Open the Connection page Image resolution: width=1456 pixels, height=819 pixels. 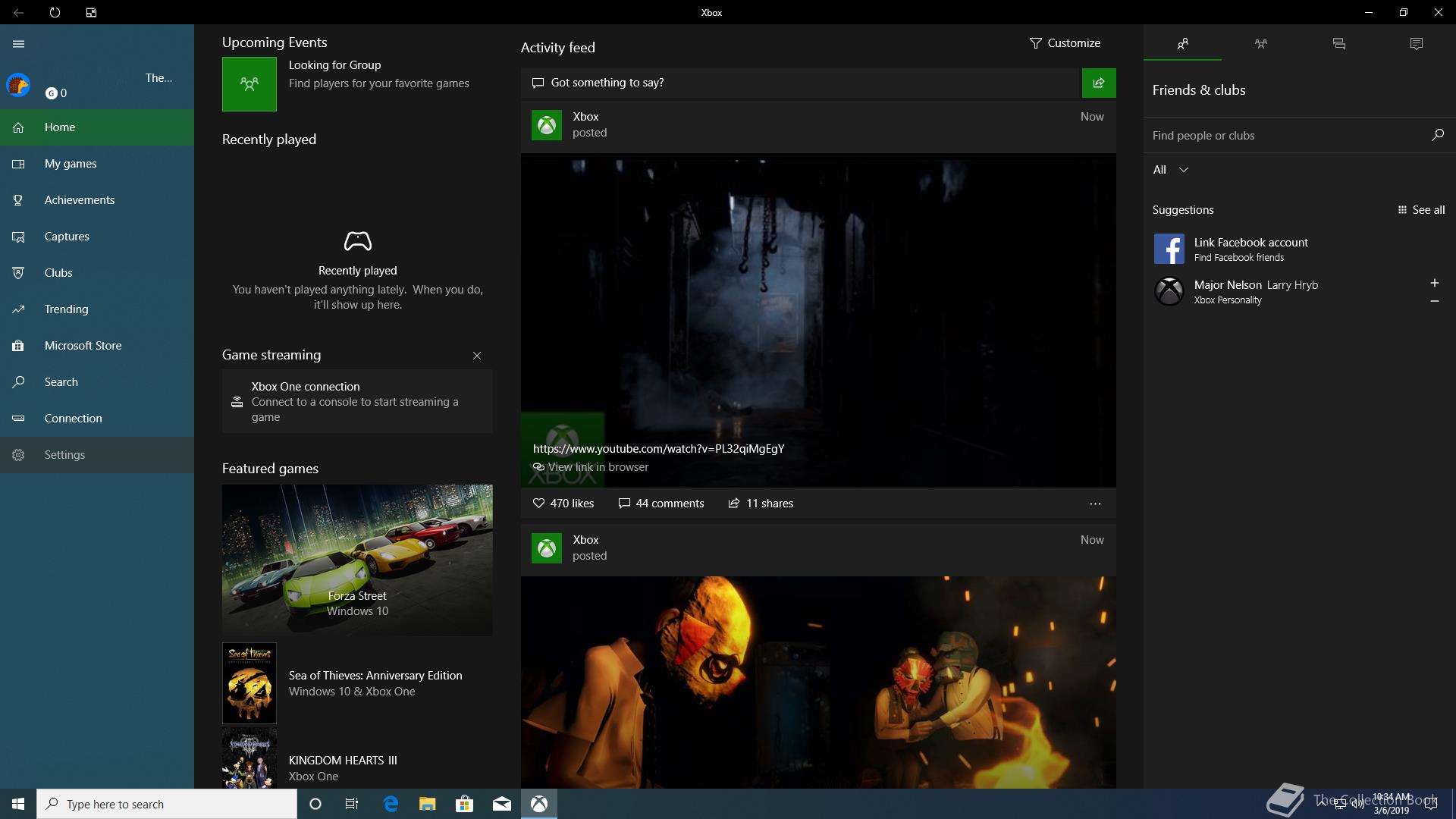[97, 419]
